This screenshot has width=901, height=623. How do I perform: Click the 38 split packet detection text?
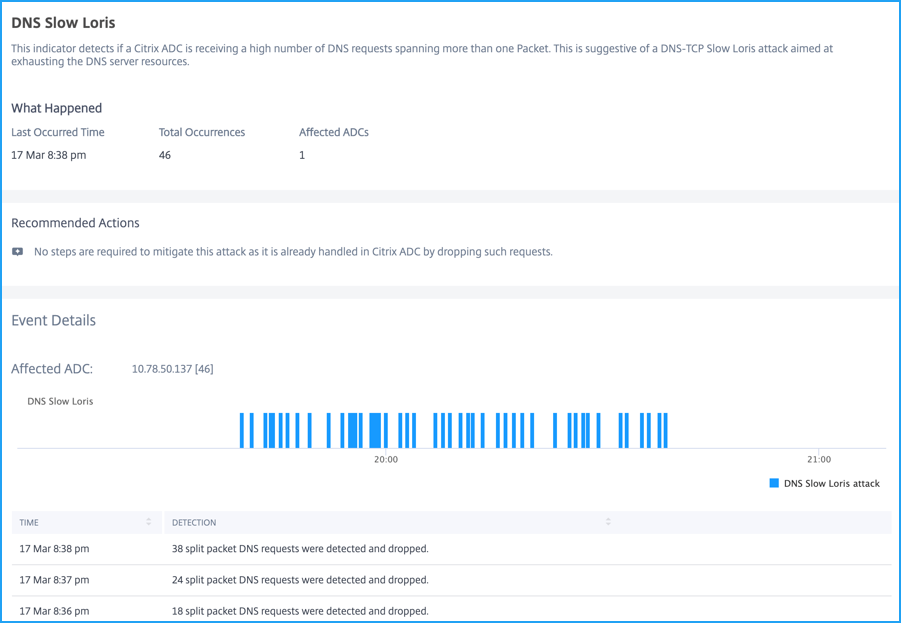[300, 549]
